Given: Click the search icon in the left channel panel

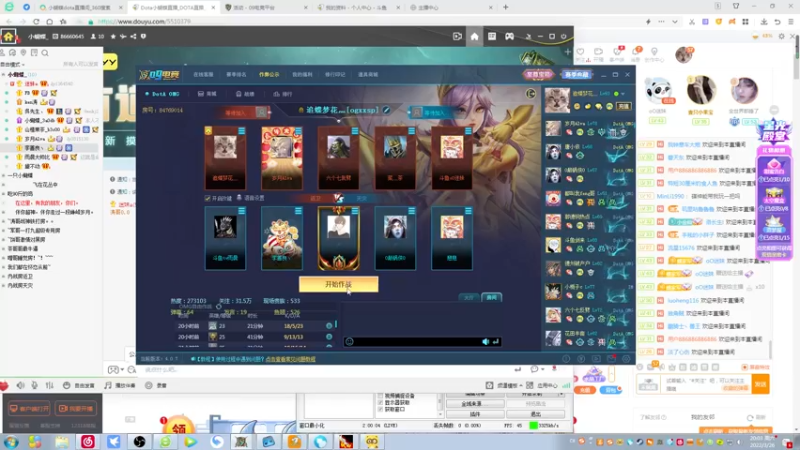Looking at the screenshot, I should coord(45,53).
